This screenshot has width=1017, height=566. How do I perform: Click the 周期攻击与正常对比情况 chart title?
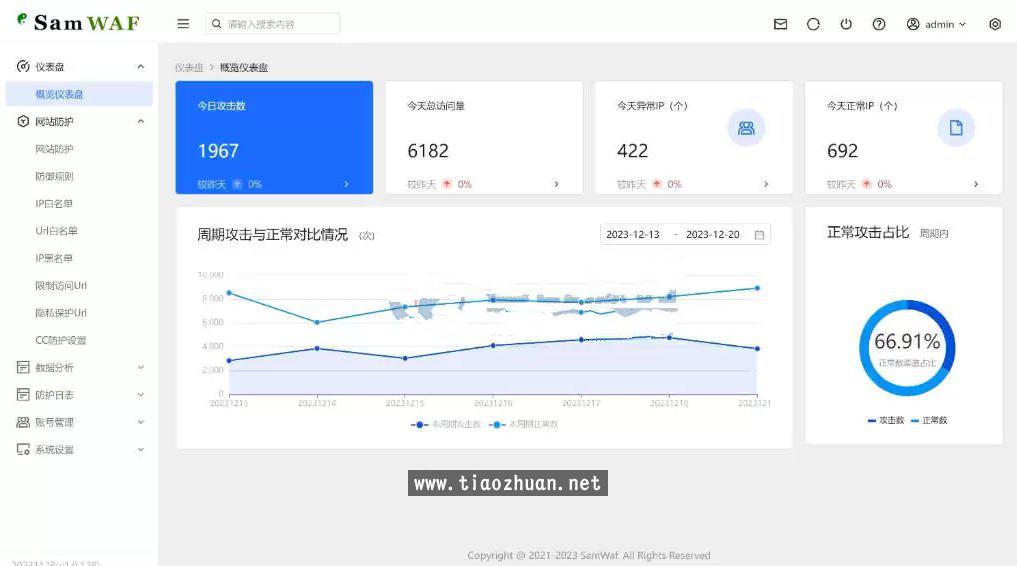(x=272, y=235)
